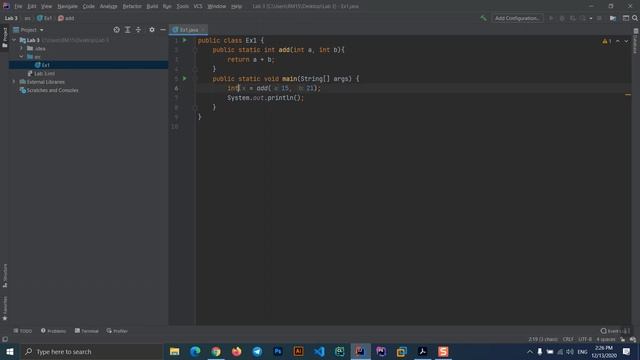Click Collapse All in Project panel header
Screen dimensions: 640x360
click(x=138, y=30)
